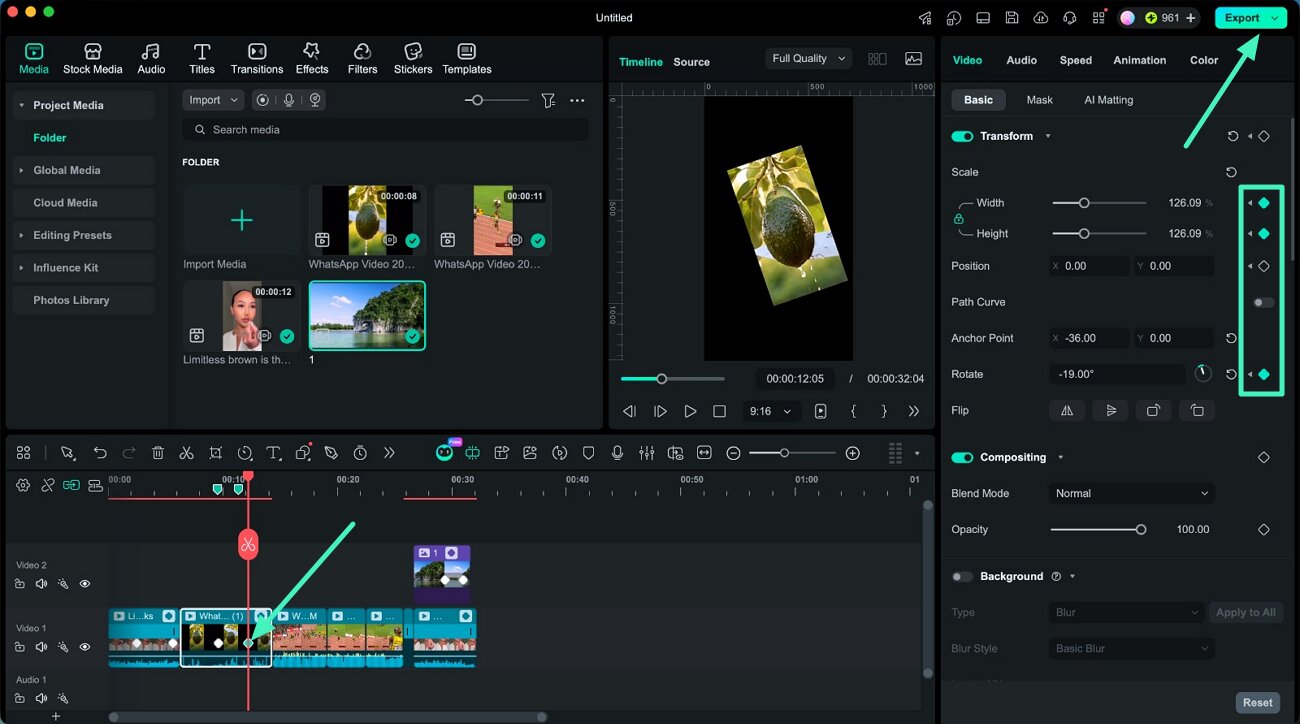
Task: Switch to the Titles tab
Action: pyautogui.click(x=202, y=59)
